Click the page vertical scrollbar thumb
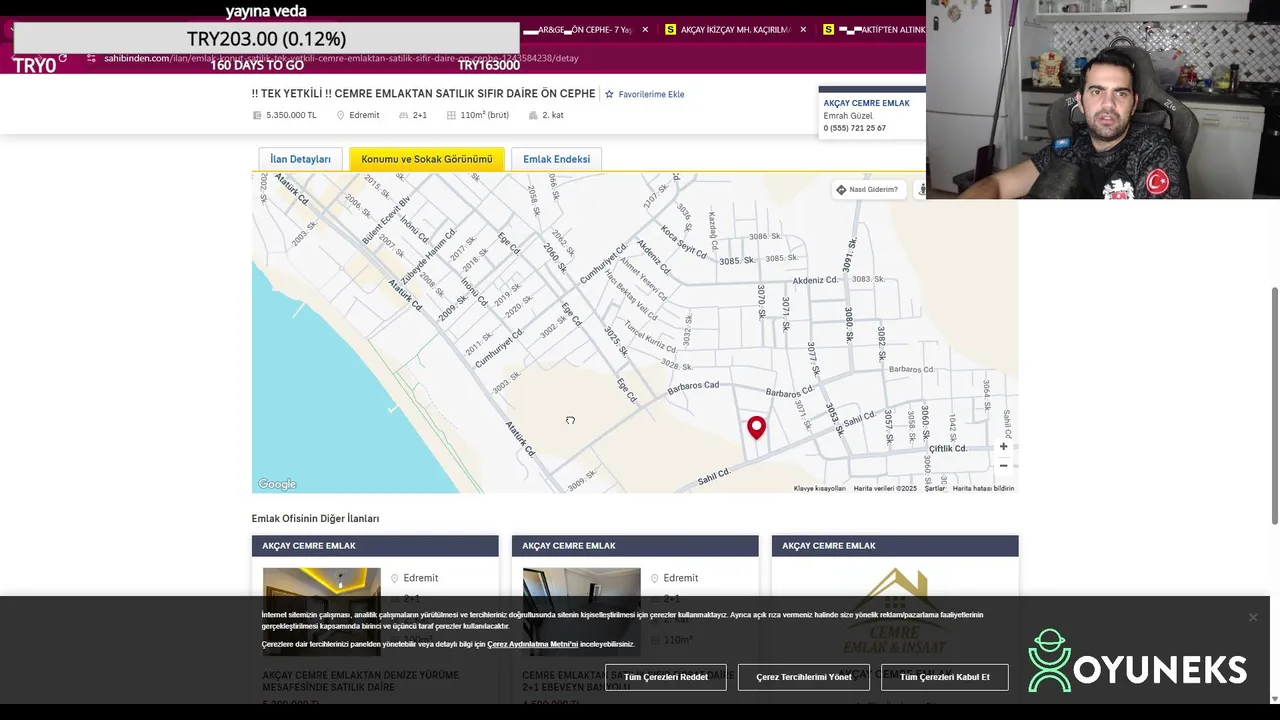Image resolution: width=1280 pixels, height=720 pixels. [1273, 405]
